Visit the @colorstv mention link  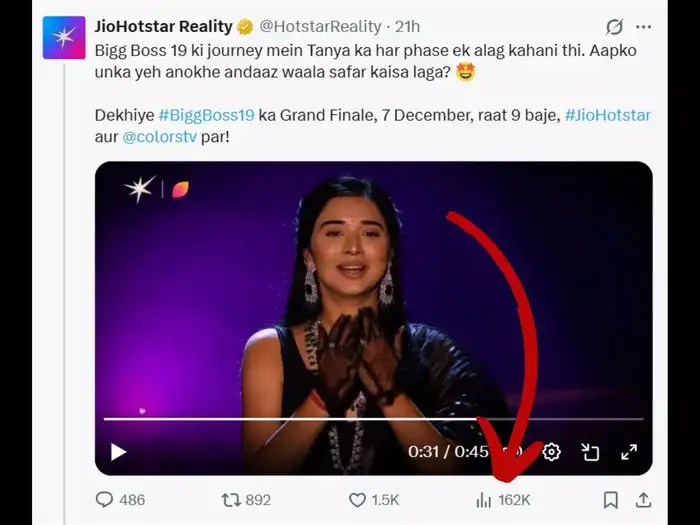pyautogui.click(x=159, y=135)
